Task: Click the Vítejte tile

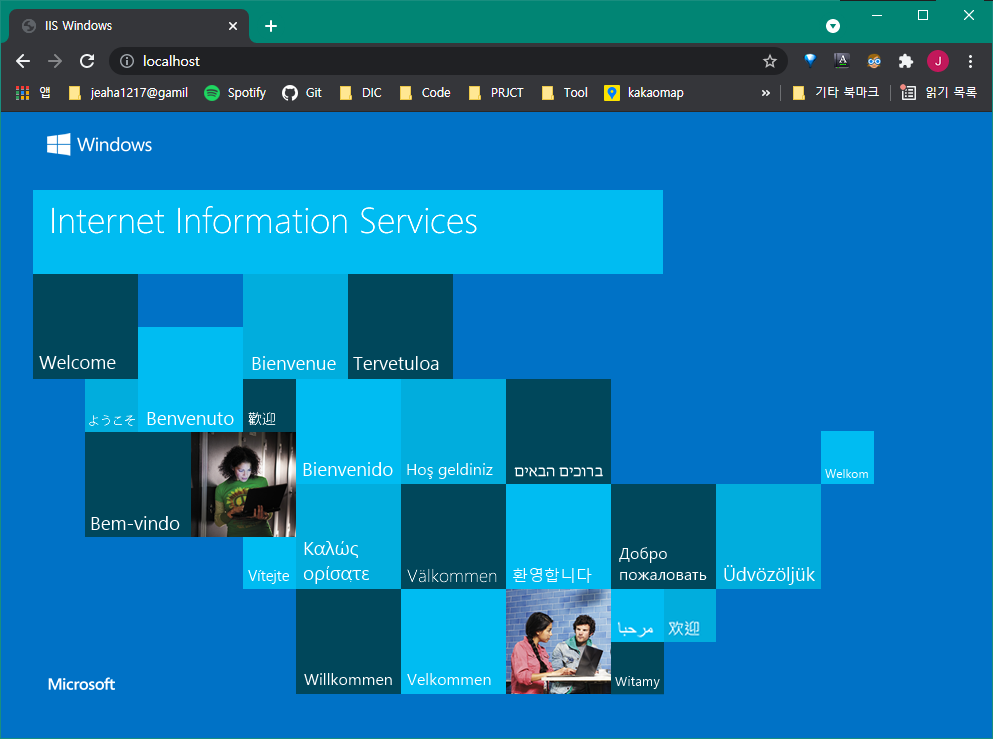Action: click(x=269, y=563)
